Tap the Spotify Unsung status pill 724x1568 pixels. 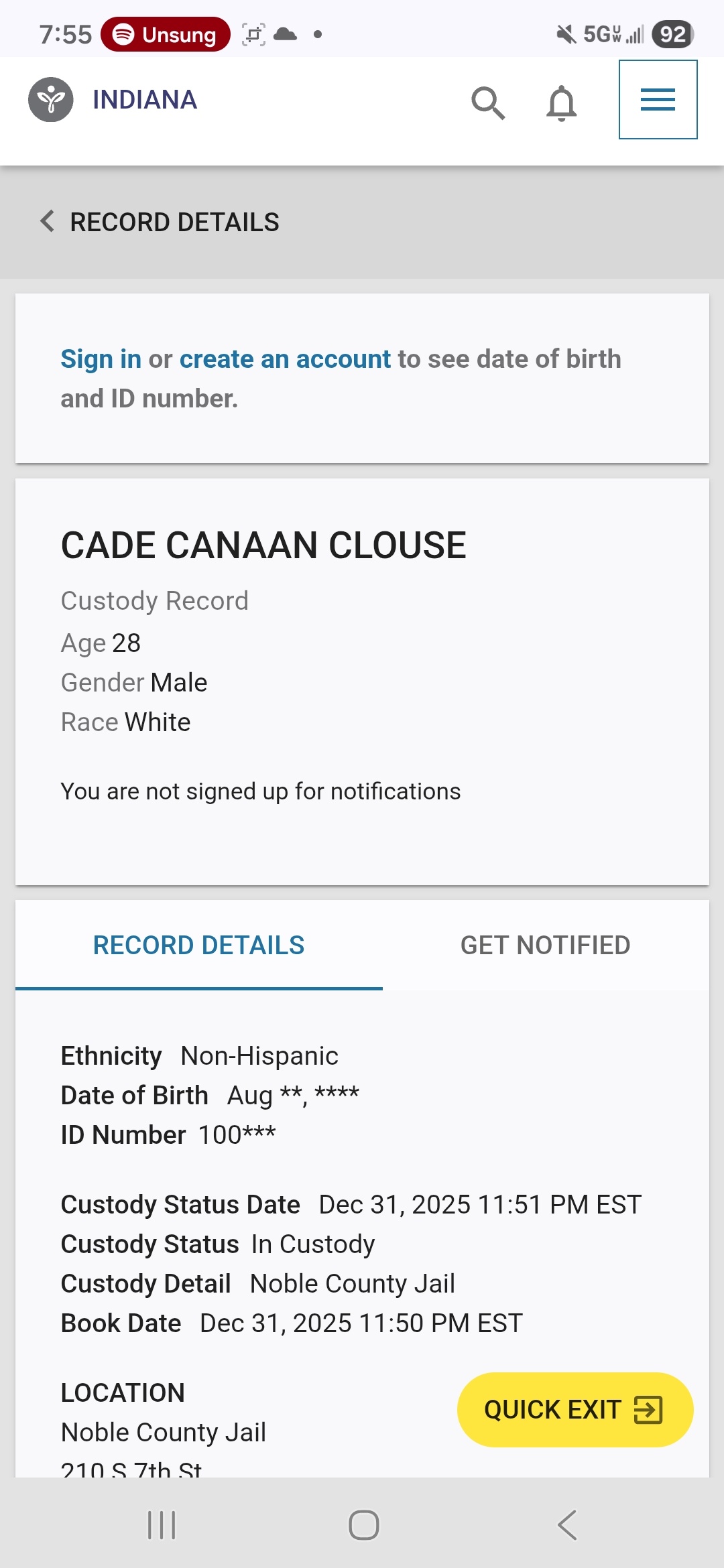pyautogui.click(x=166, y=34)
